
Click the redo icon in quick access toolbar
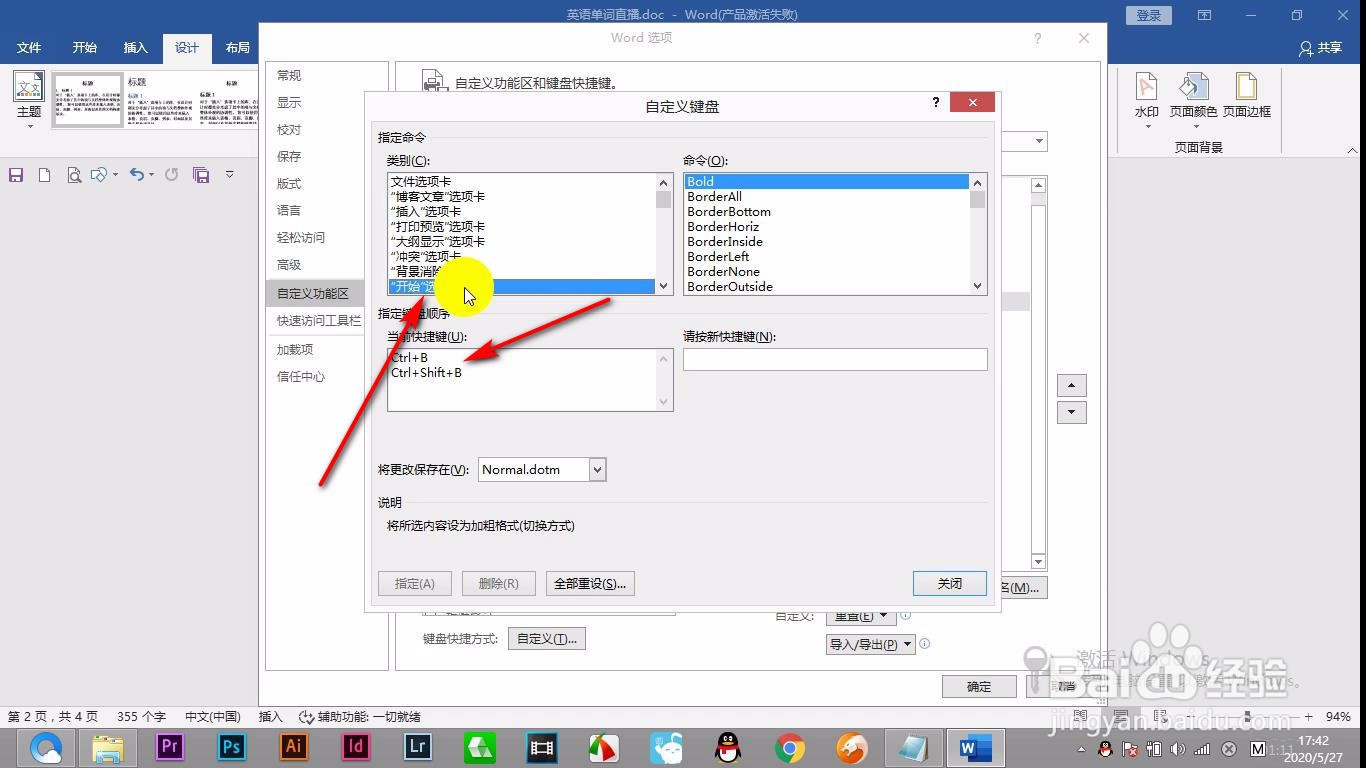point(172,175)
